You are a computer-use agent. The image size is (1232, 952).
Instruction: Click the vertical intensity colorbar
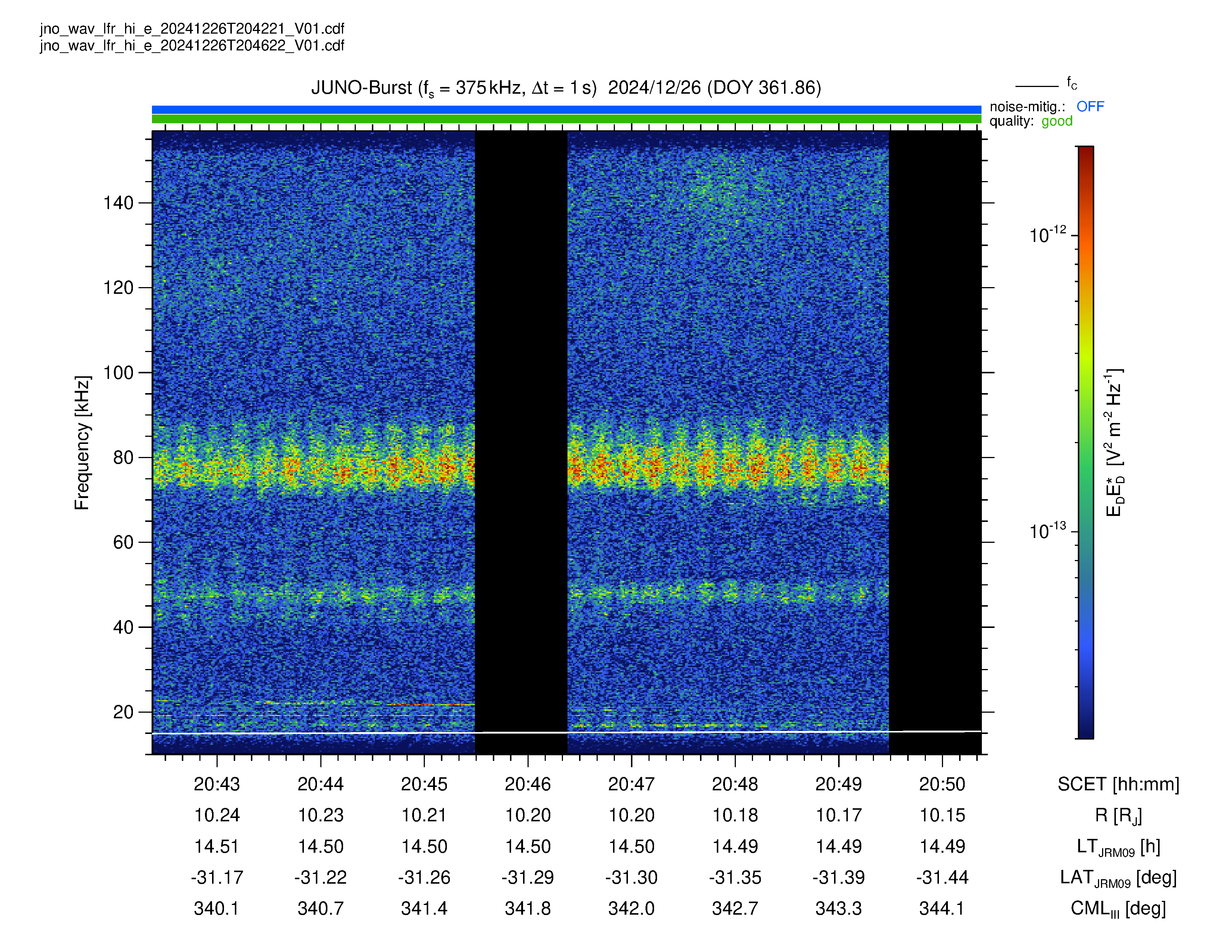click(x=1086, y=442)
